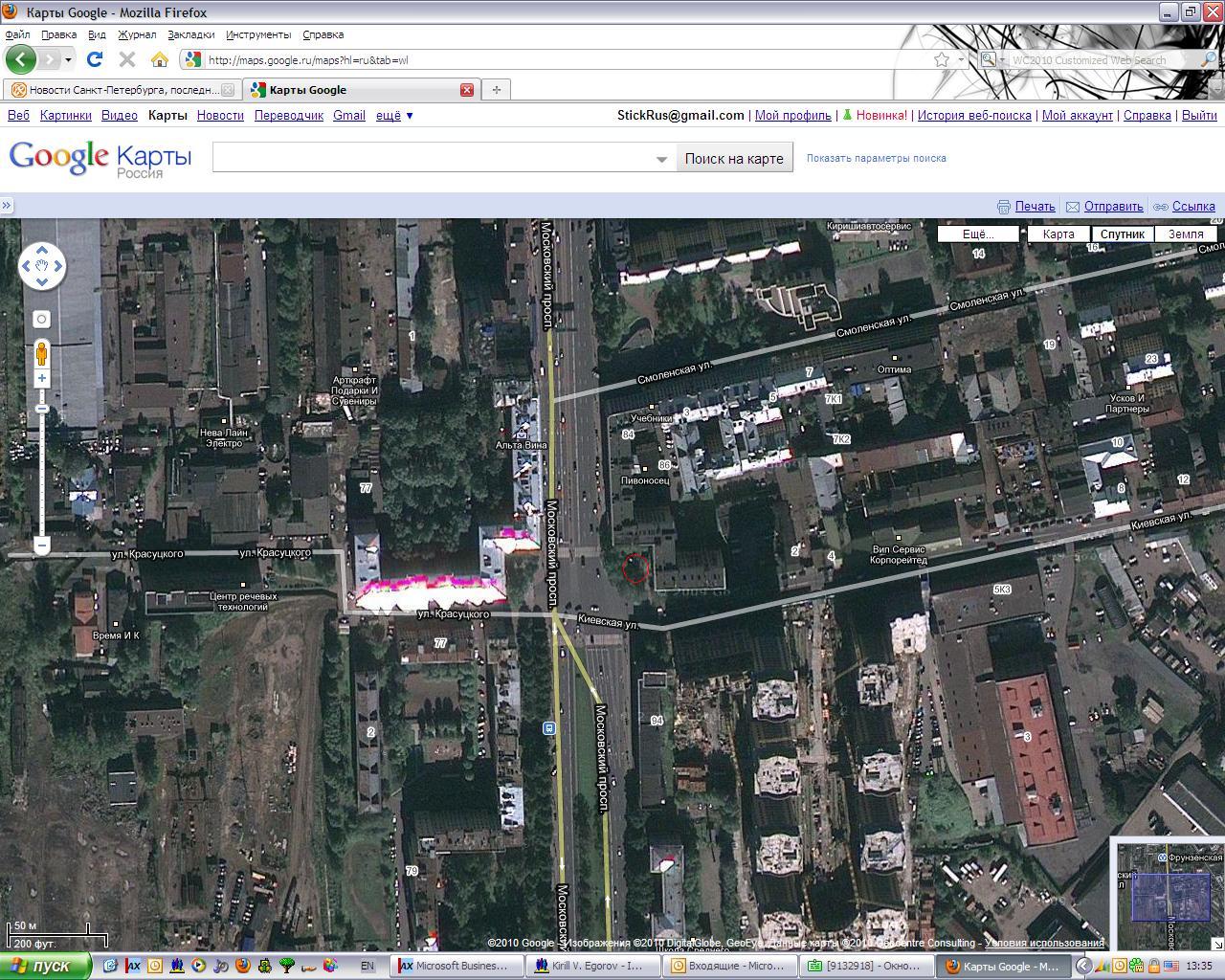
Task: Open the Закладки menu
Action: coord(190,34)
